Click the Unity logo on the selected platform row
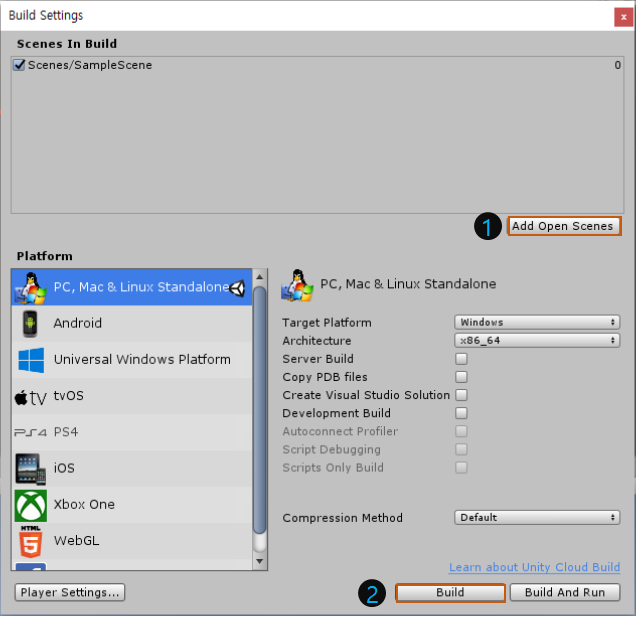This screenshot has width=636, height=623. (237, 288)
